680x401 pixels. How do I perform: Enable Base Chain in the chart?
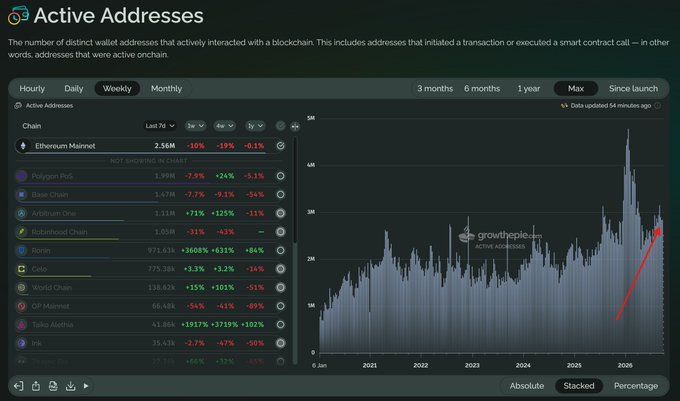pyautogui.click(x=281, y=195)
